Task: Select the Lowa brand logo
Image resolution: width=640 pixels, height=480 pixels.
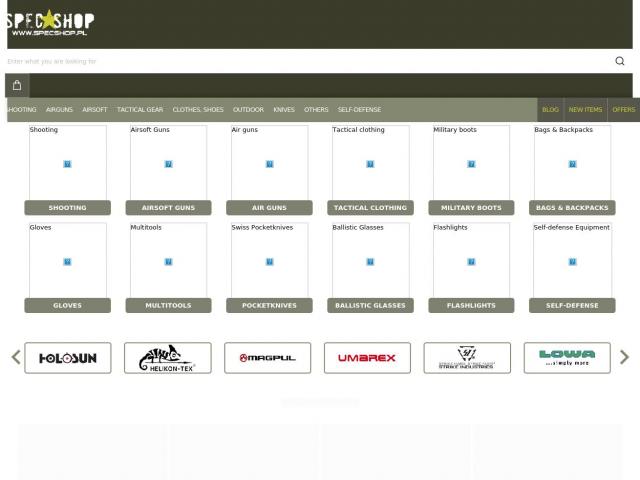Action: [x=567, y=358]
